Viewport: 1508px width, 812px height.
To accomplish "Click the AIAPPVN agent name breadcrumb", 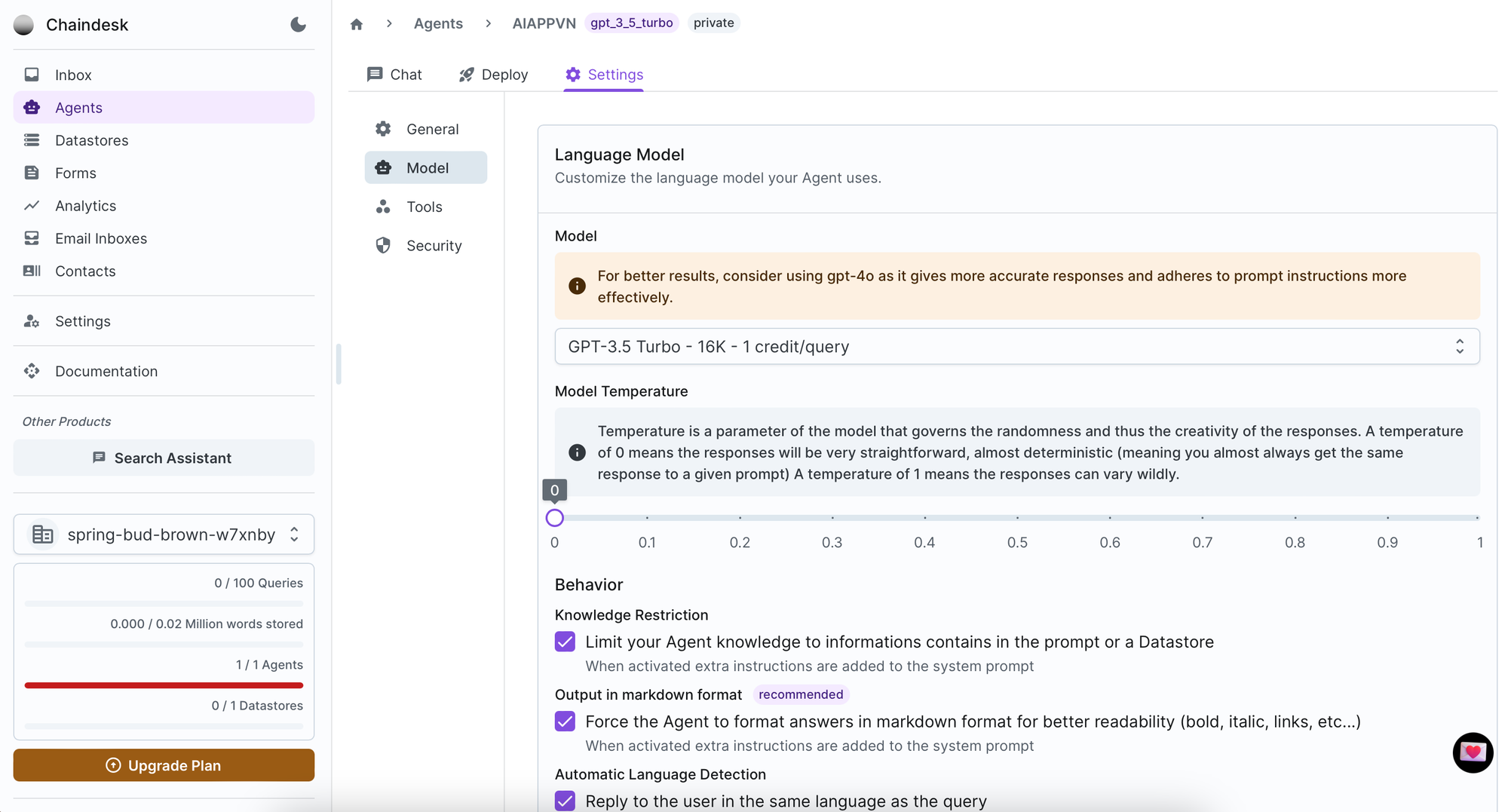I will coord(544,23).
